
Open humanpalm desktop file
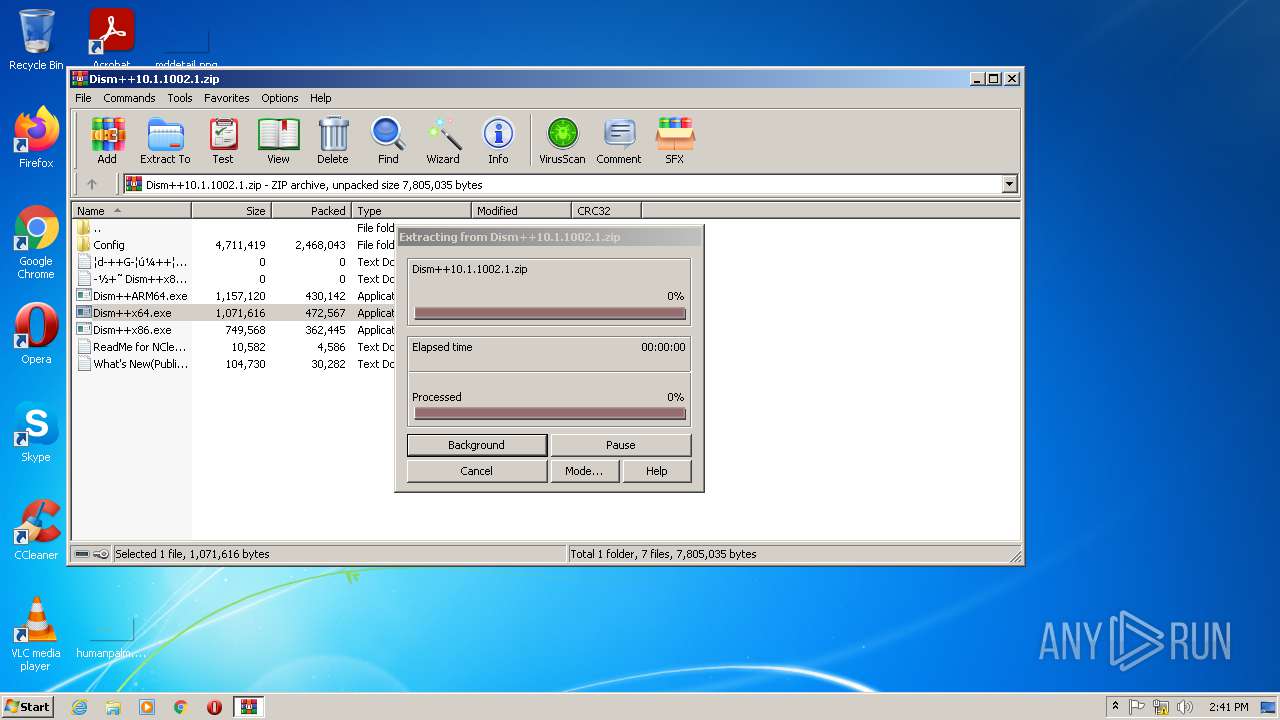coord(111,635)
